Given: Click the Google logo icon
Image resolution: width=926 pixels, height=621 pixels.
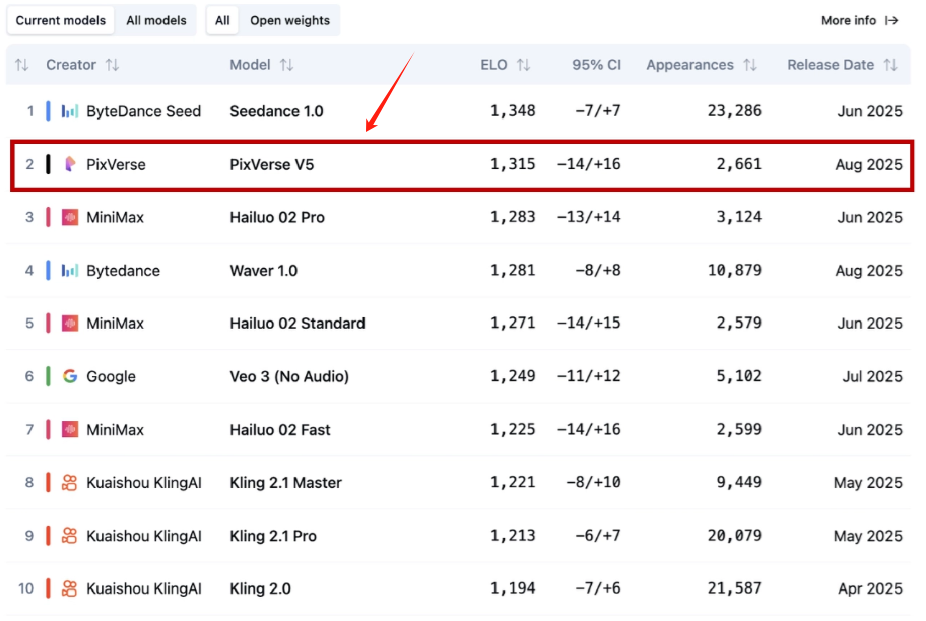Looking at the screenshot, I should 70,376.
